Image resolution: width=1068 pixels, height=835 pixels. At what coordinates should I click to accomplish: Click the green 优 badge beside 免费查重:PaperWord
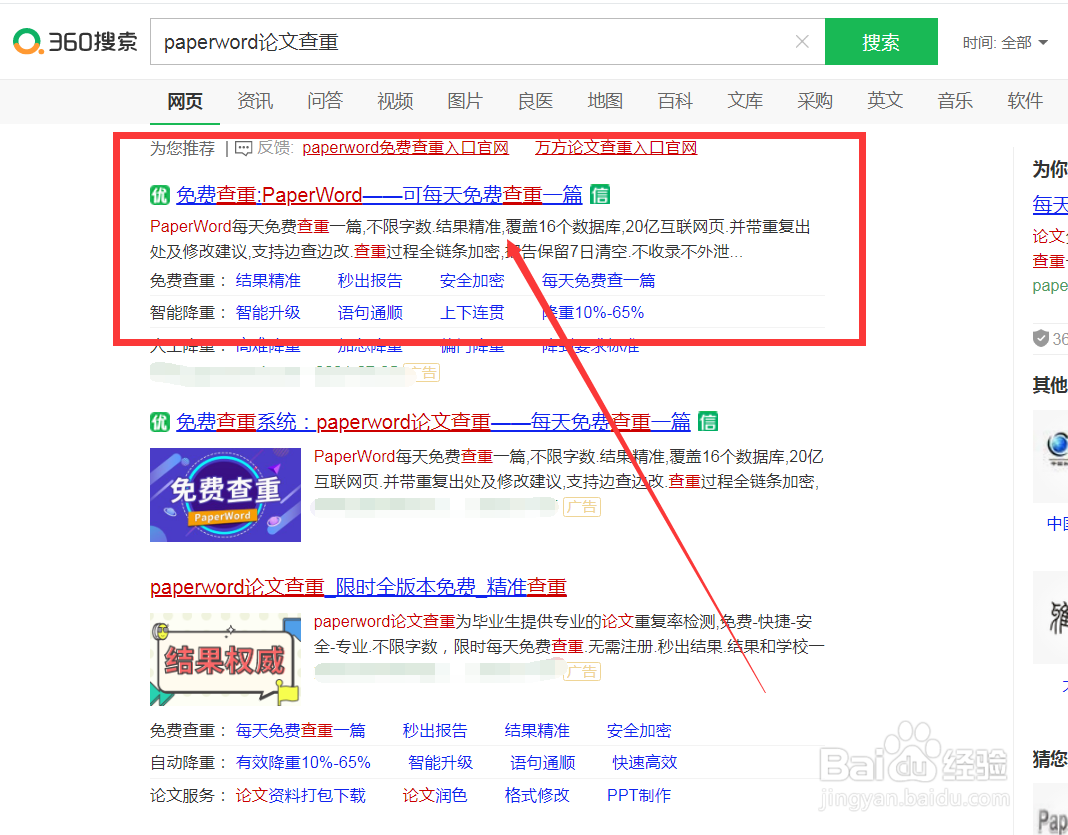pyautogui.click(x=159, y=195)
